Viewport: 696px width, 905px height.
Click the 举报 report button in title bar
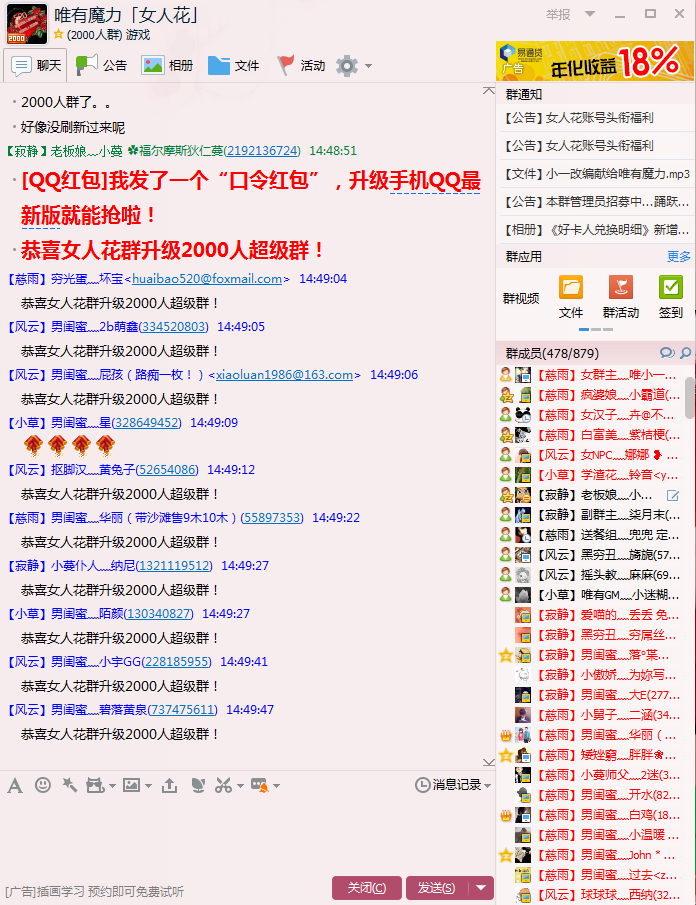click(x=558, y=15)
